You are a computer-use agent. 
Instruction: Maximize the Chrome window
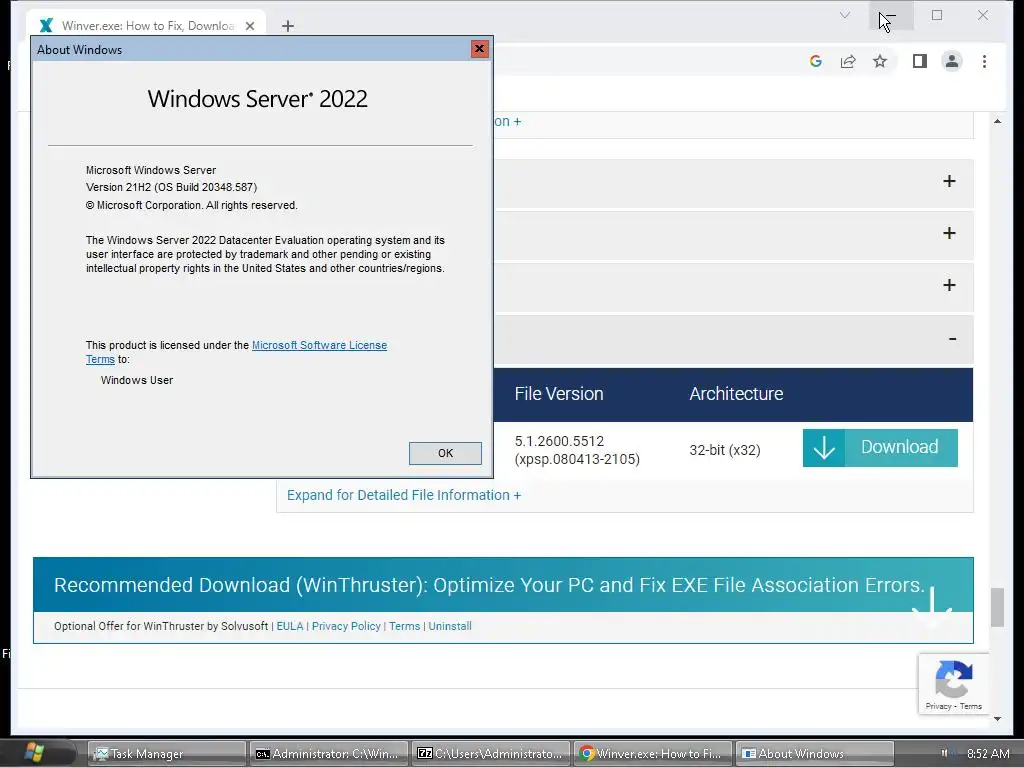937,15
